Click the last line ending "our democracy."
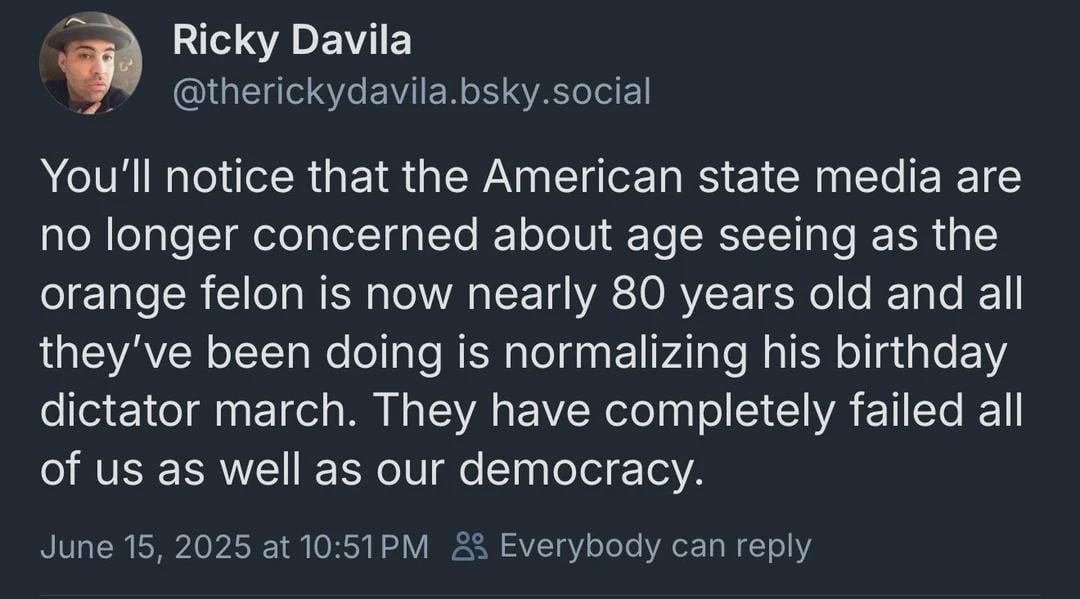Image resolution: width=1080 pixels, height=599 pixels. pos(366,469)
